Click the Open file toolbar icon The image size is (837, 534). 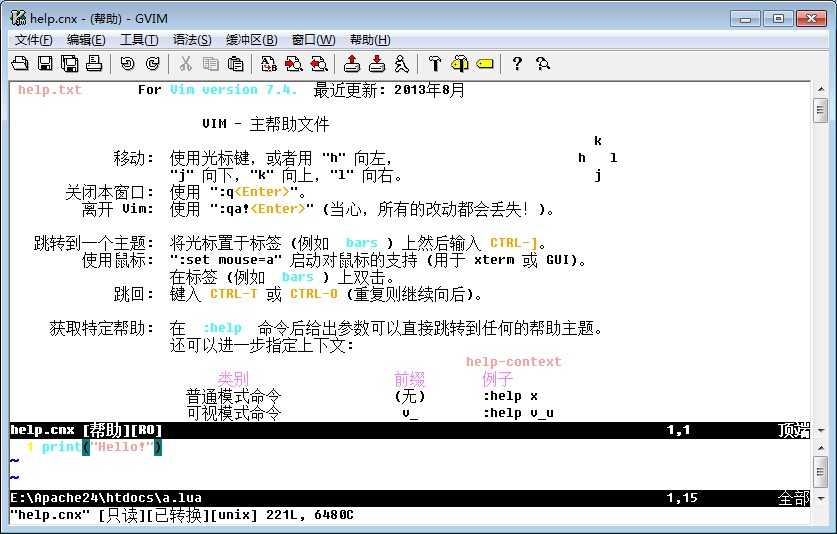point(20,64)
